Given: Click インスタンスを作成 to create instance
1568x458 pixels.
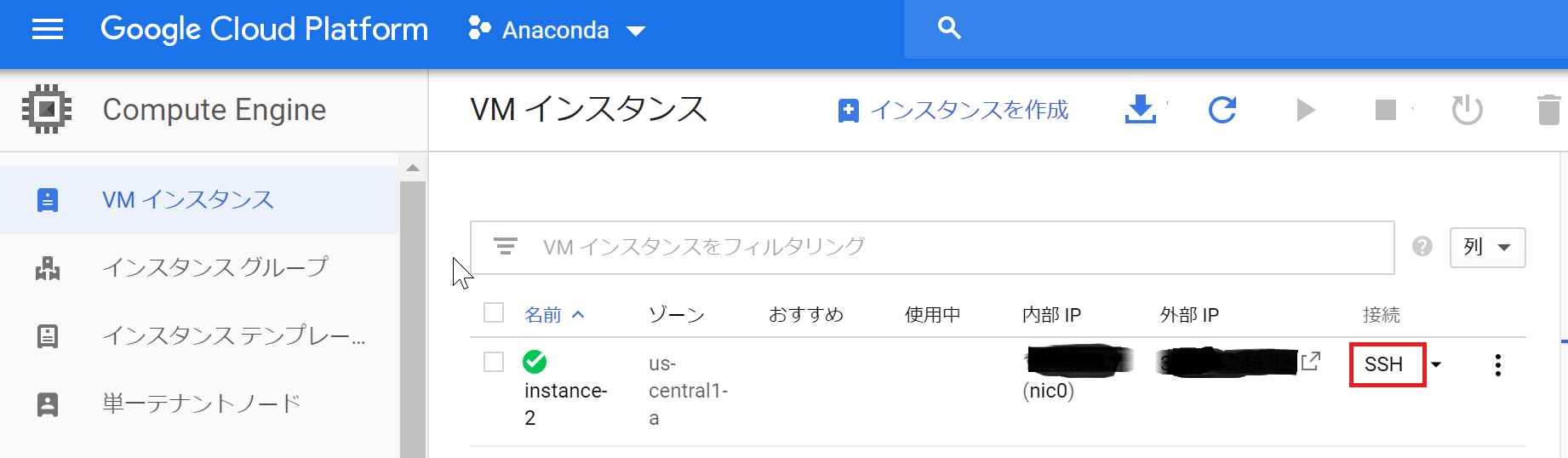Looking at the screenshot, I should coord(953,110).
